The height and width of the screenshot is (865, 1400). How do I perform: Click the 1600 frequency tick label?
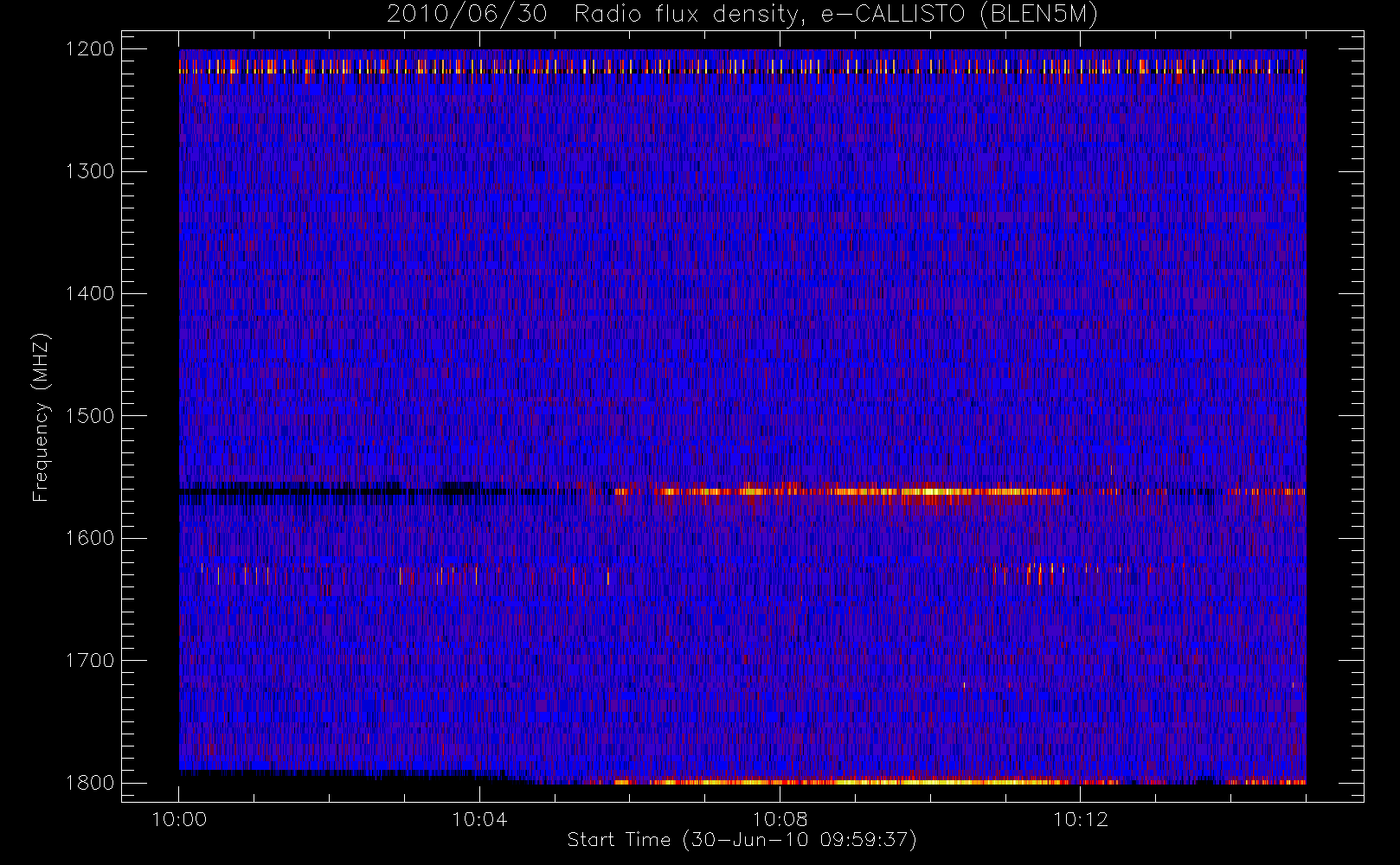point(90,538)
